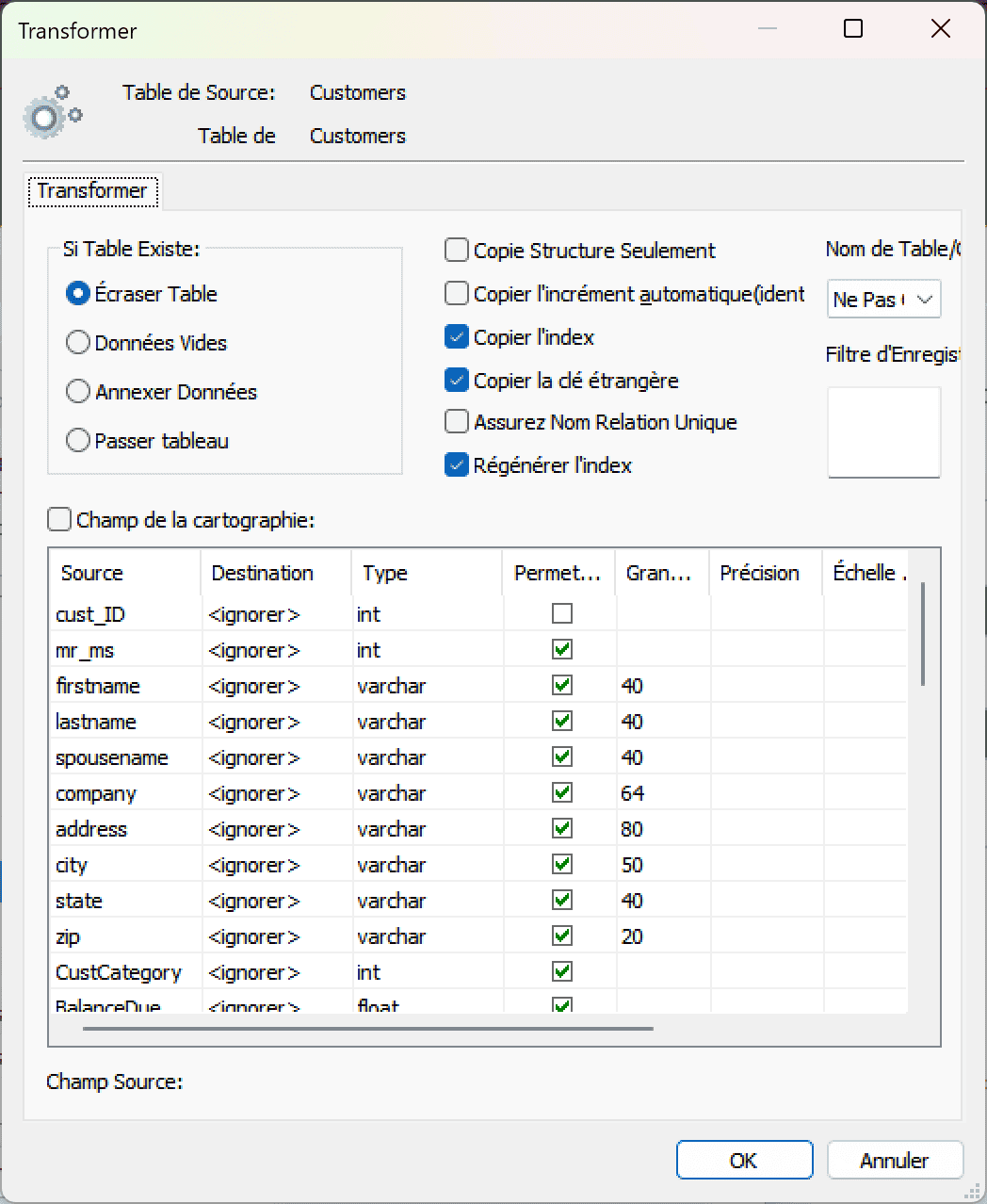This screenshot has width=987, height=1204.
Task: Select the Écraser Table radio option
Action: (x=78, y=294)
